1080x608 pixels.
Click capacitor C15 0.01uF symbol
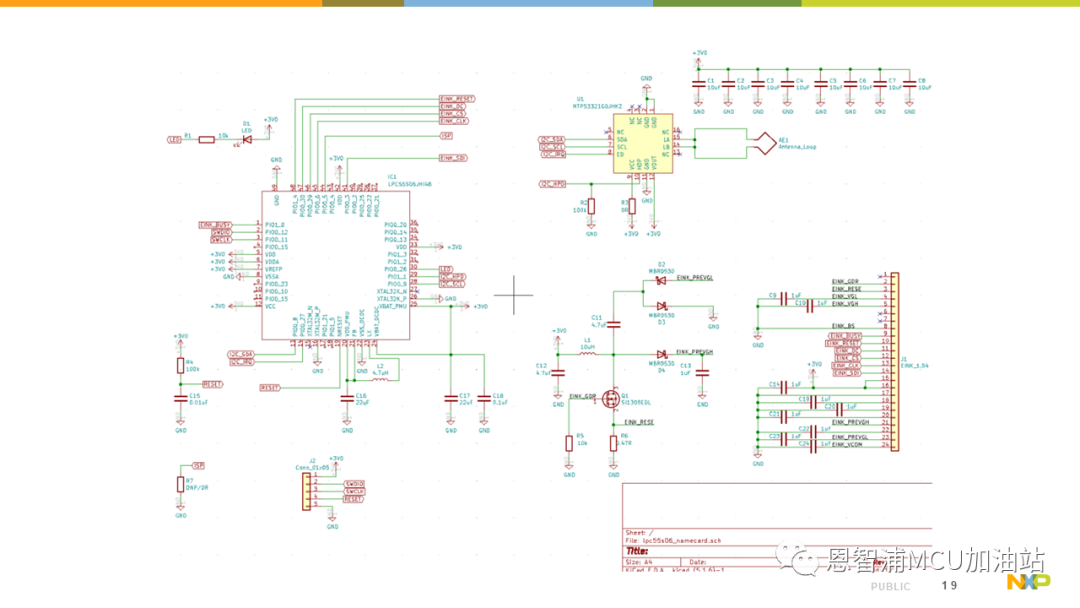[180, 399]
